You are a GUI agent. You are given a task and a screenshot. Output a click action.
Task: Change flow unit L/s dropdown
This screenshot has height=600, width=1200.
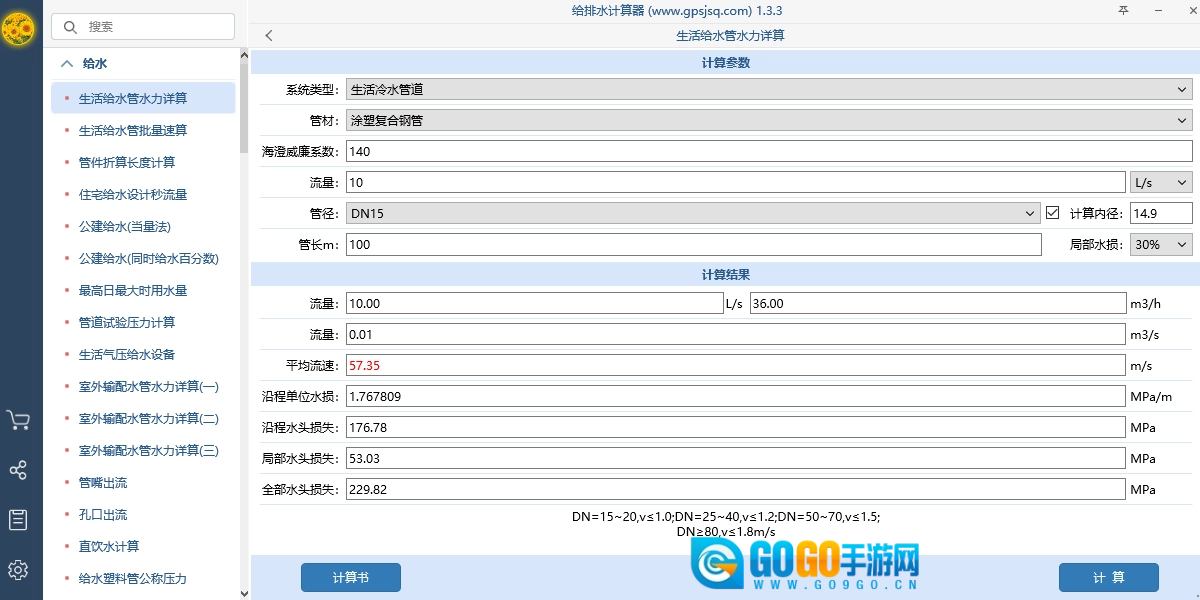1161,182
